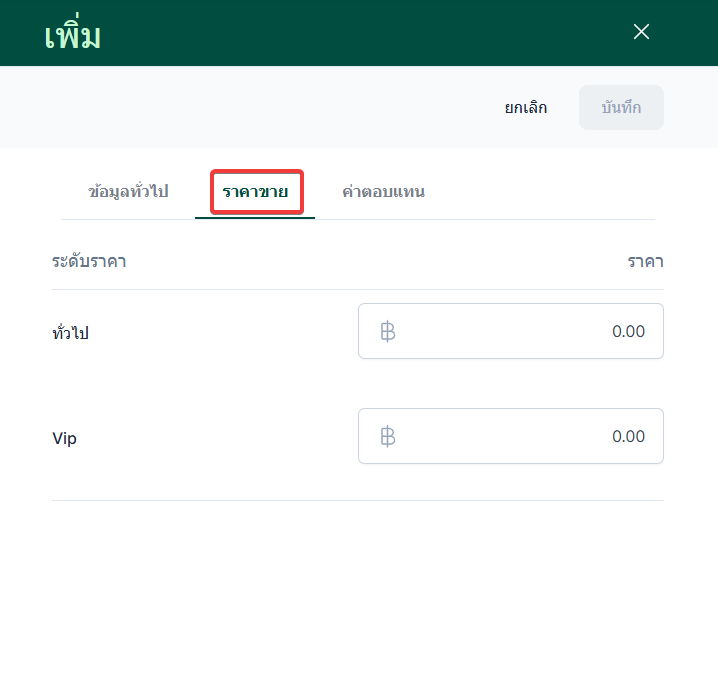Switch to the ข้อมูลทั่วไป tab
The height and width of the screenshot is (696, 718).
(x=128, y=191)
